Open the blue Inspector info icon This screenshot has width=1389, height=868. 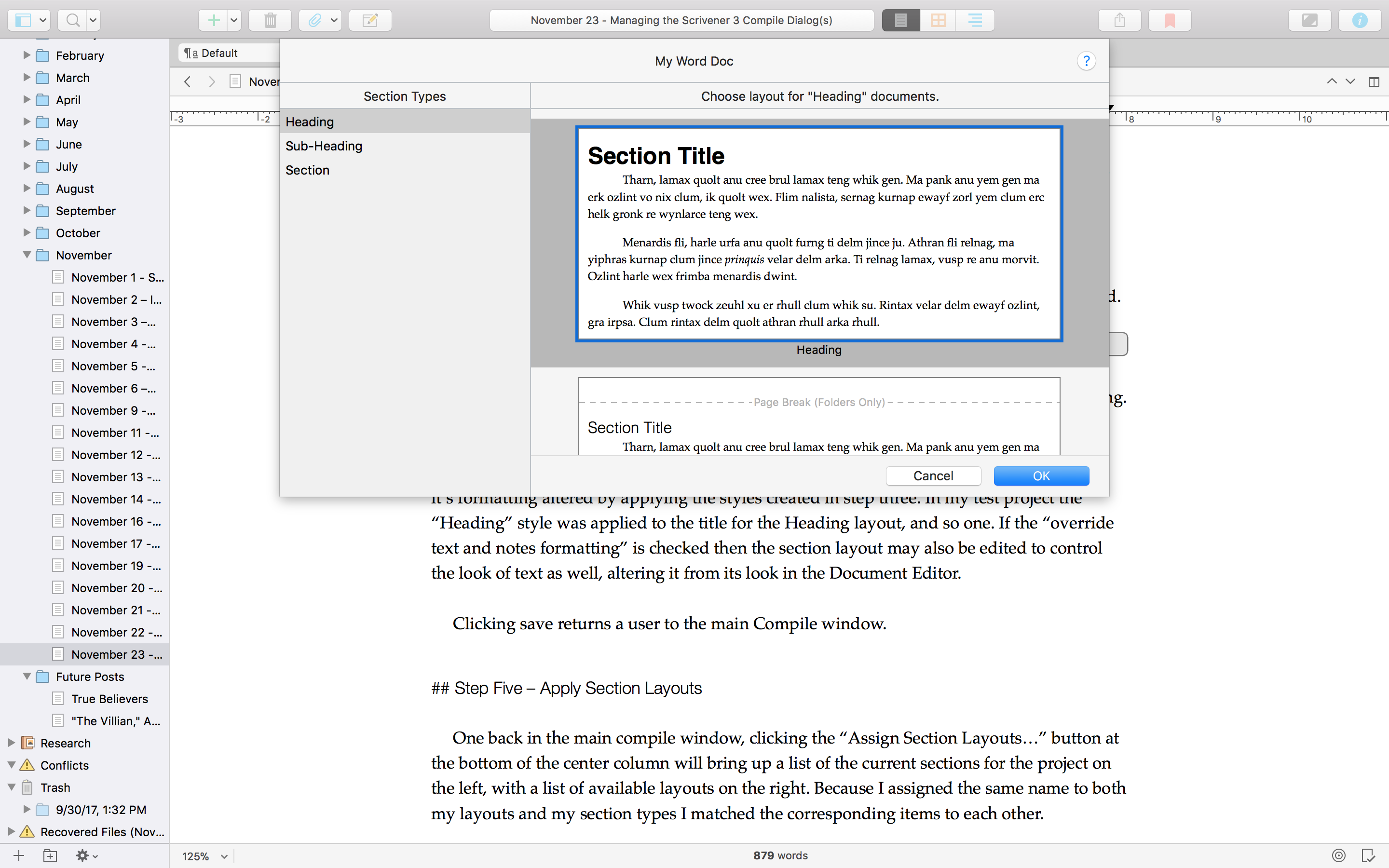[1359, 21]
